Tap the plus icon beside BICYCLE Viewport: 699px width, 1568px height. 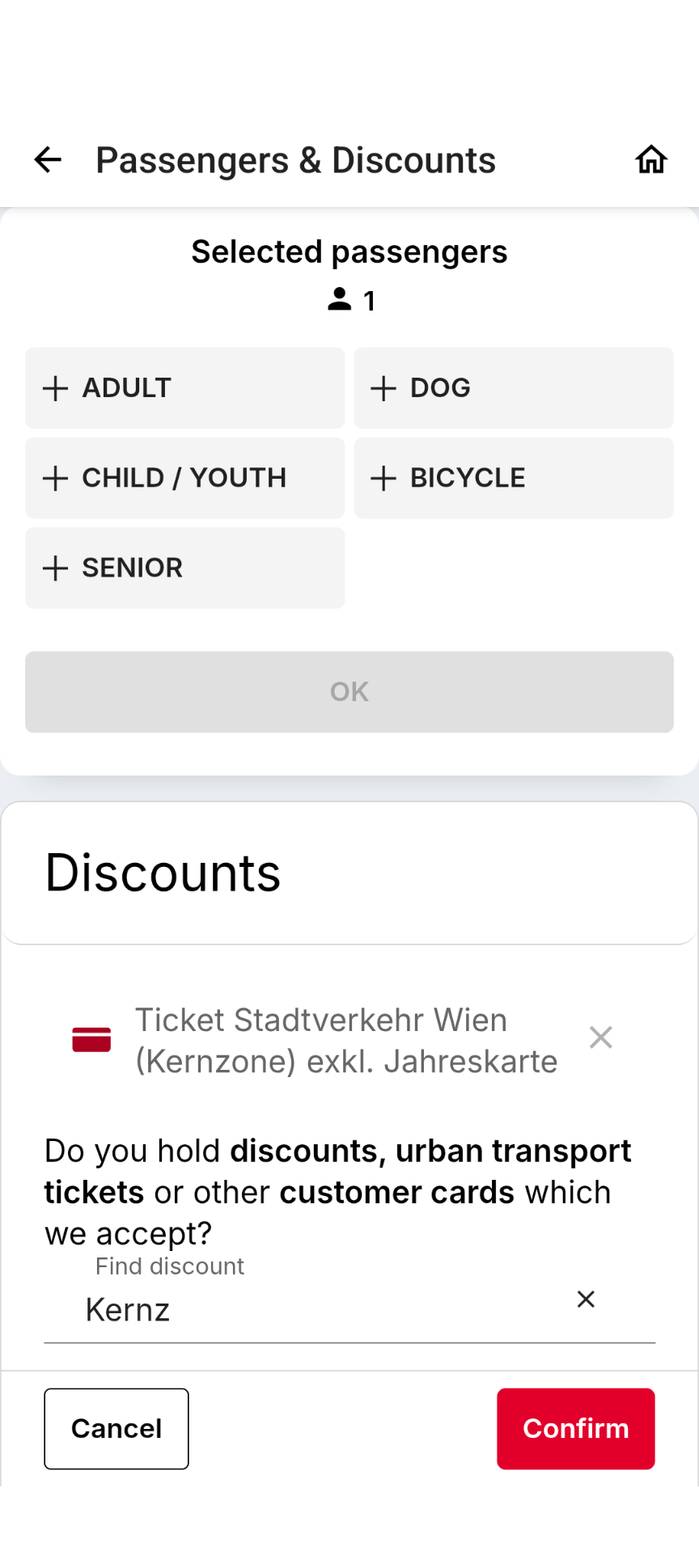pyautogui.click(x=383, y=478)
